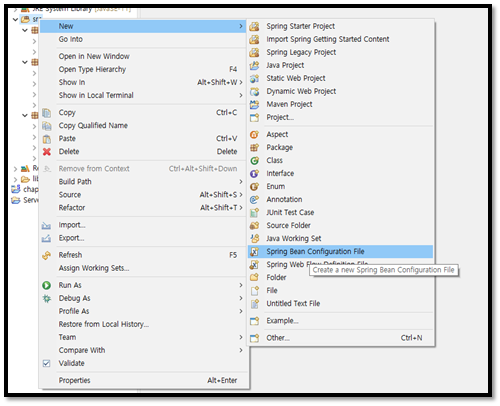500x406 pixels.
Task: Click the red Delete X icon
Action: (47, 152)
